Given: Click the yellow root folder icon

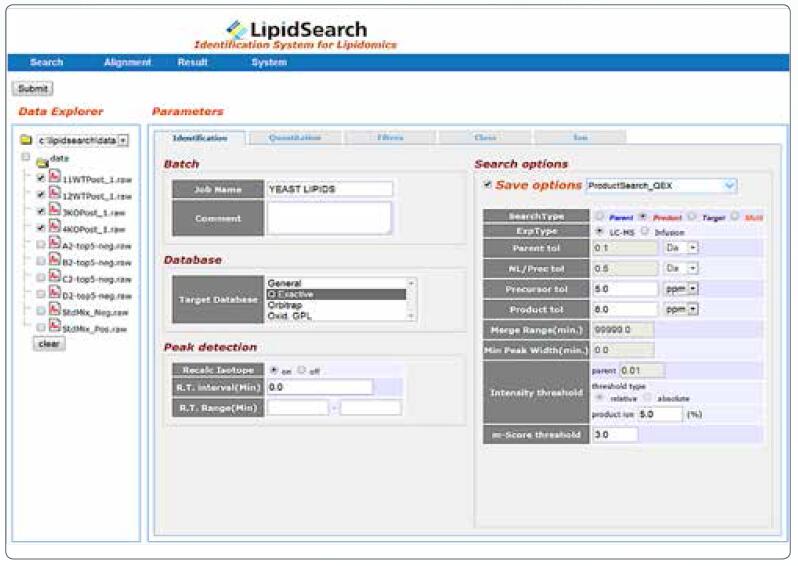Looking at the screenshot, I should pos(26,140).
